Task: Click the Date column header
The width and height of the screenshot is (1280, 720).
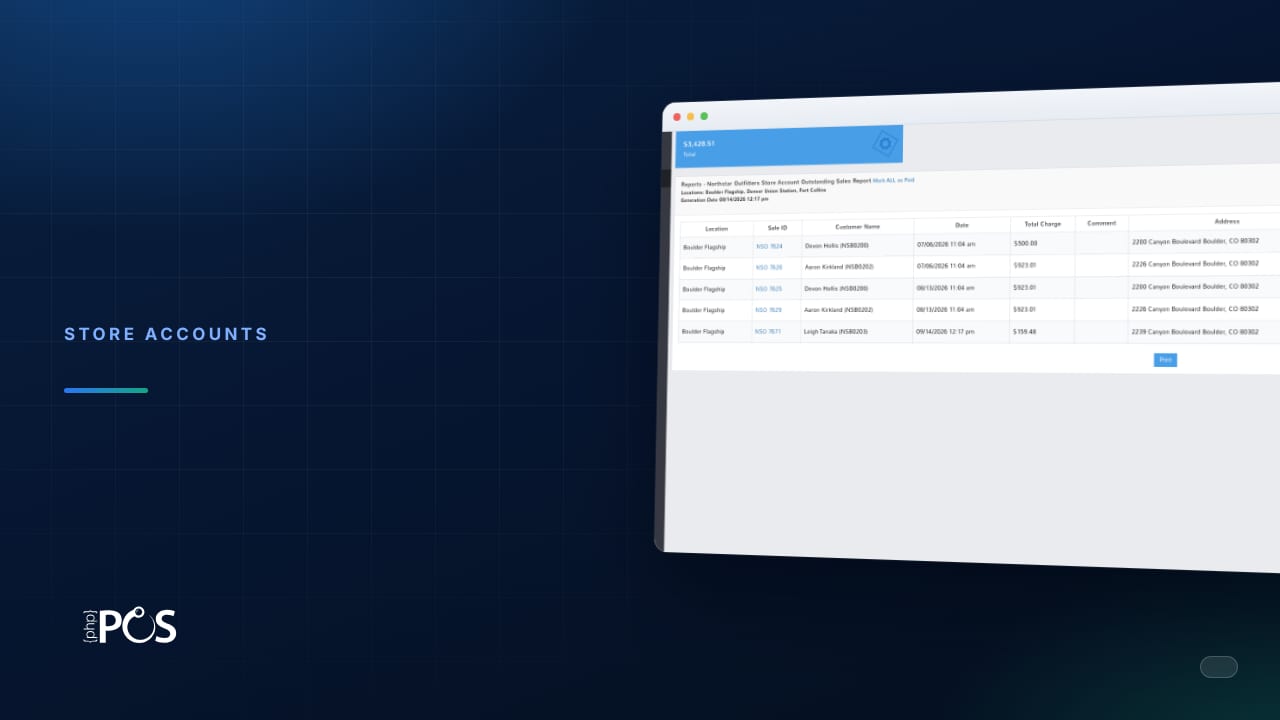Action: (961, 225)
